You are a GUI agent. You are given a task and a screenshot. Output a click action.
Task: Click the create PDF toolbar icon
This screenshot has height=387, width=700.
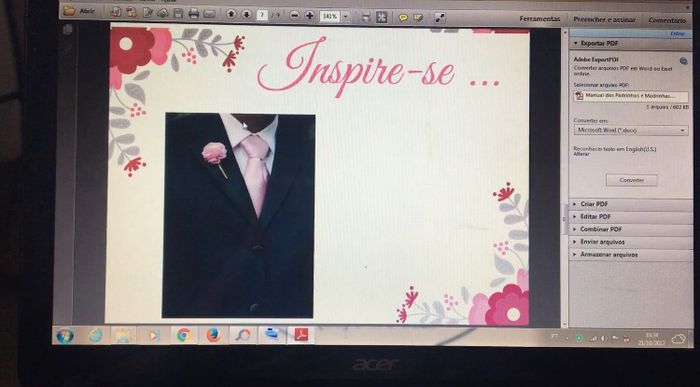point(116,12)
